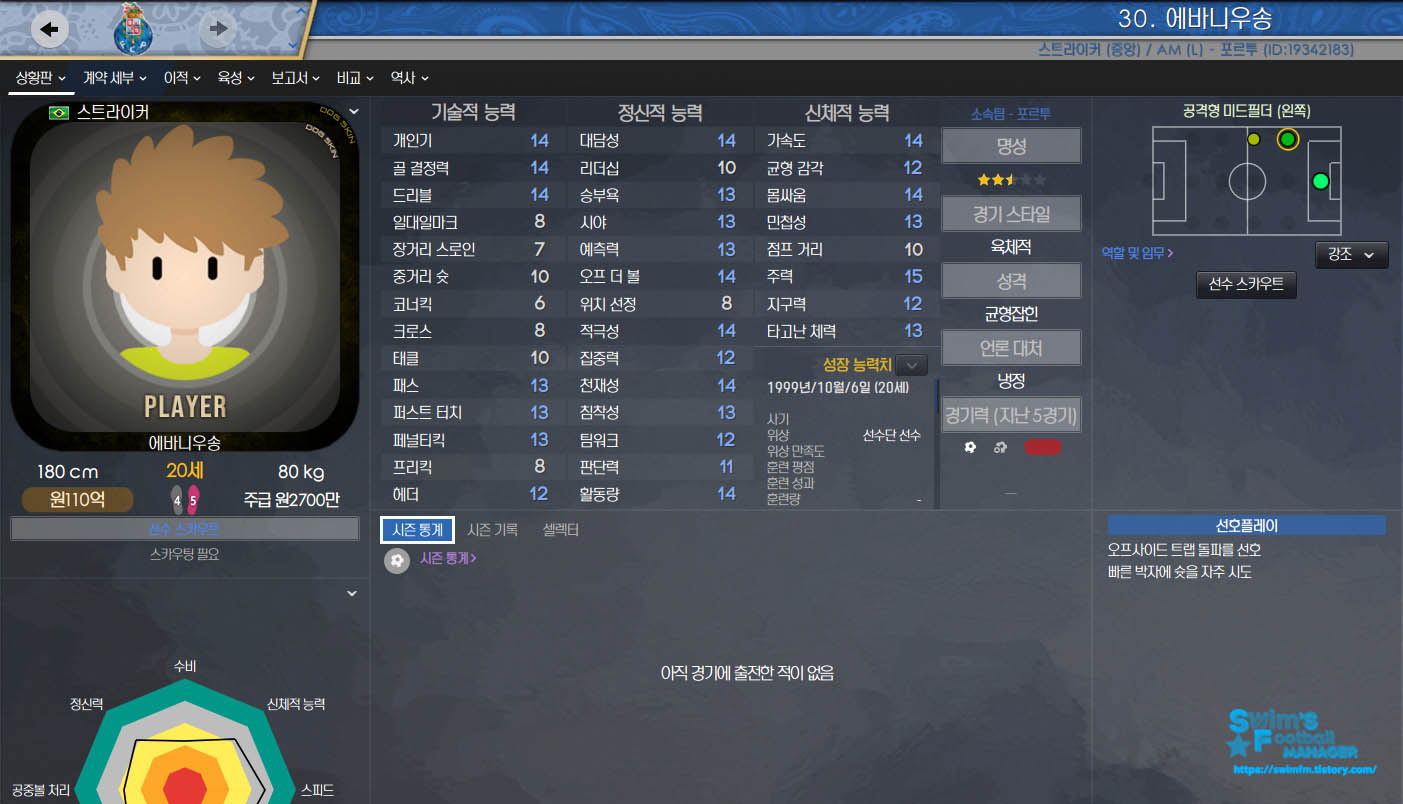
Task: Click the 소속팀 - 포르투 link
Action: point(1011,114)
